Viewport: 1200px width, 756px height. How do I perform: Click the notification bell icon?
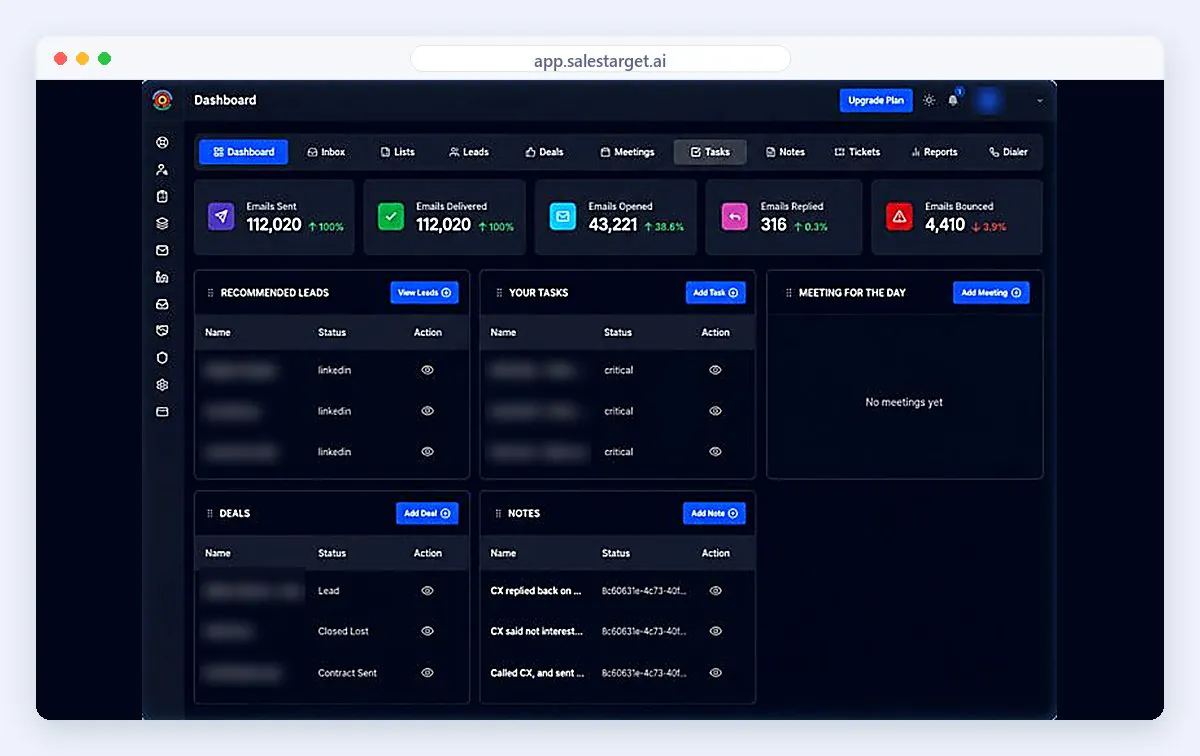click(953, 100)
